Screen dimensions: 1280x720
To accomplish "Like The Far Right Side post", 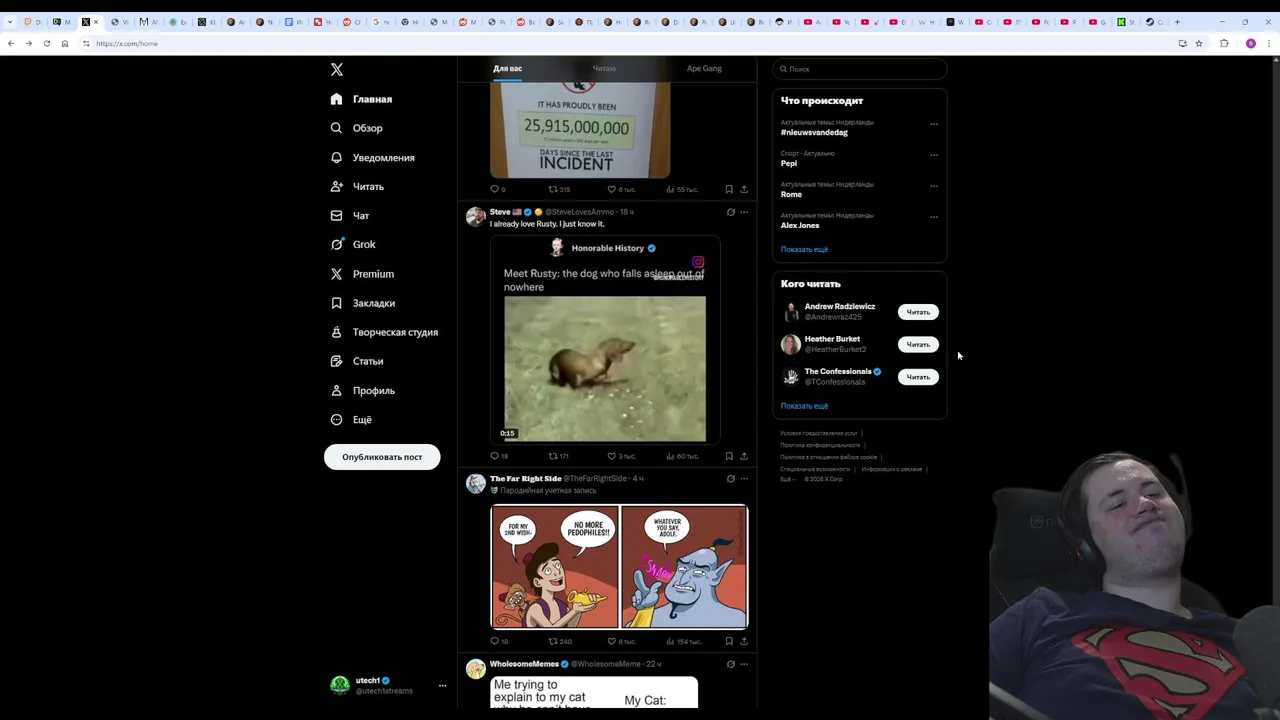I will [x=620, y=641].
